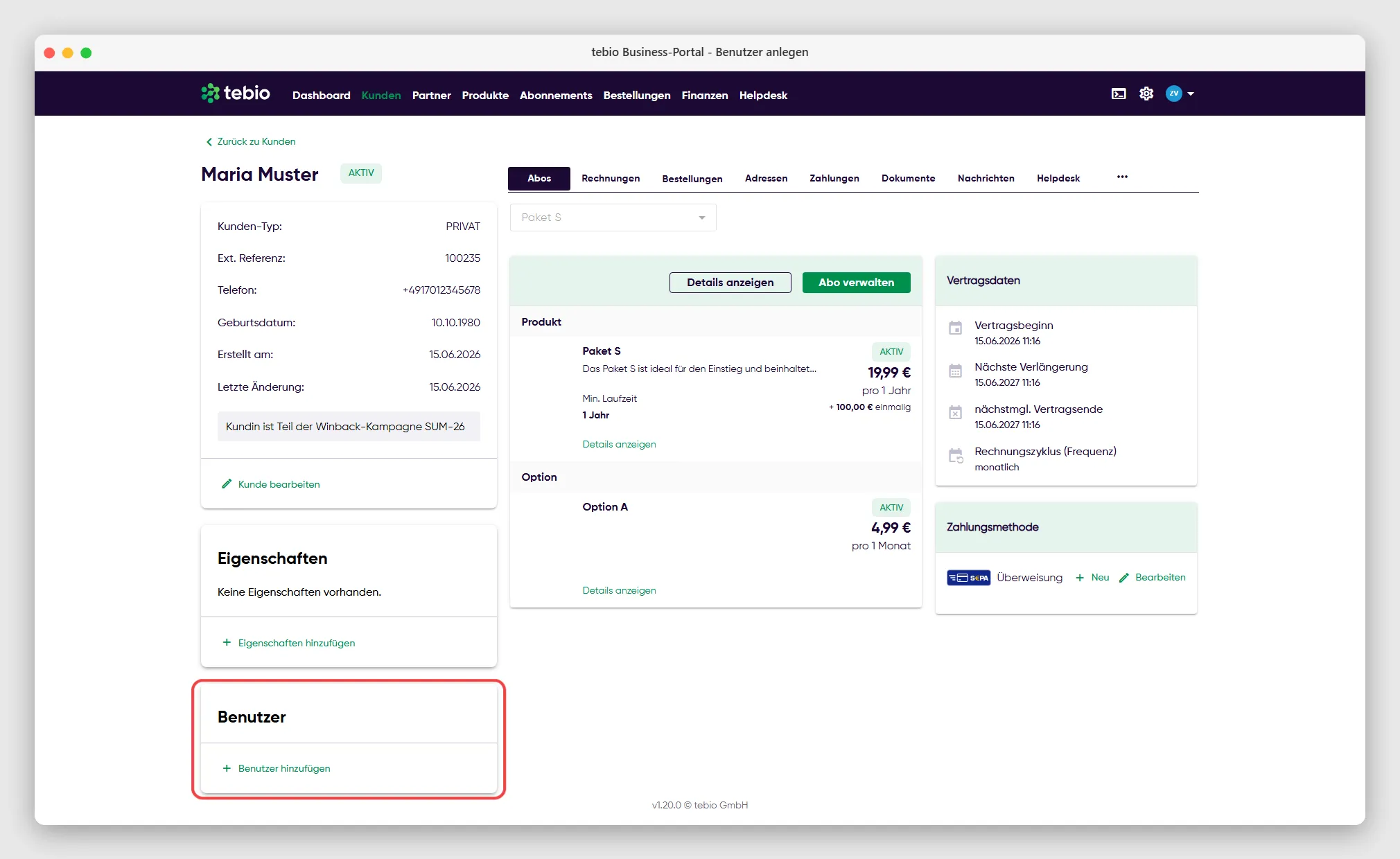
Task: Open Helpdesk in the top navigation
Action: (763, 95)
